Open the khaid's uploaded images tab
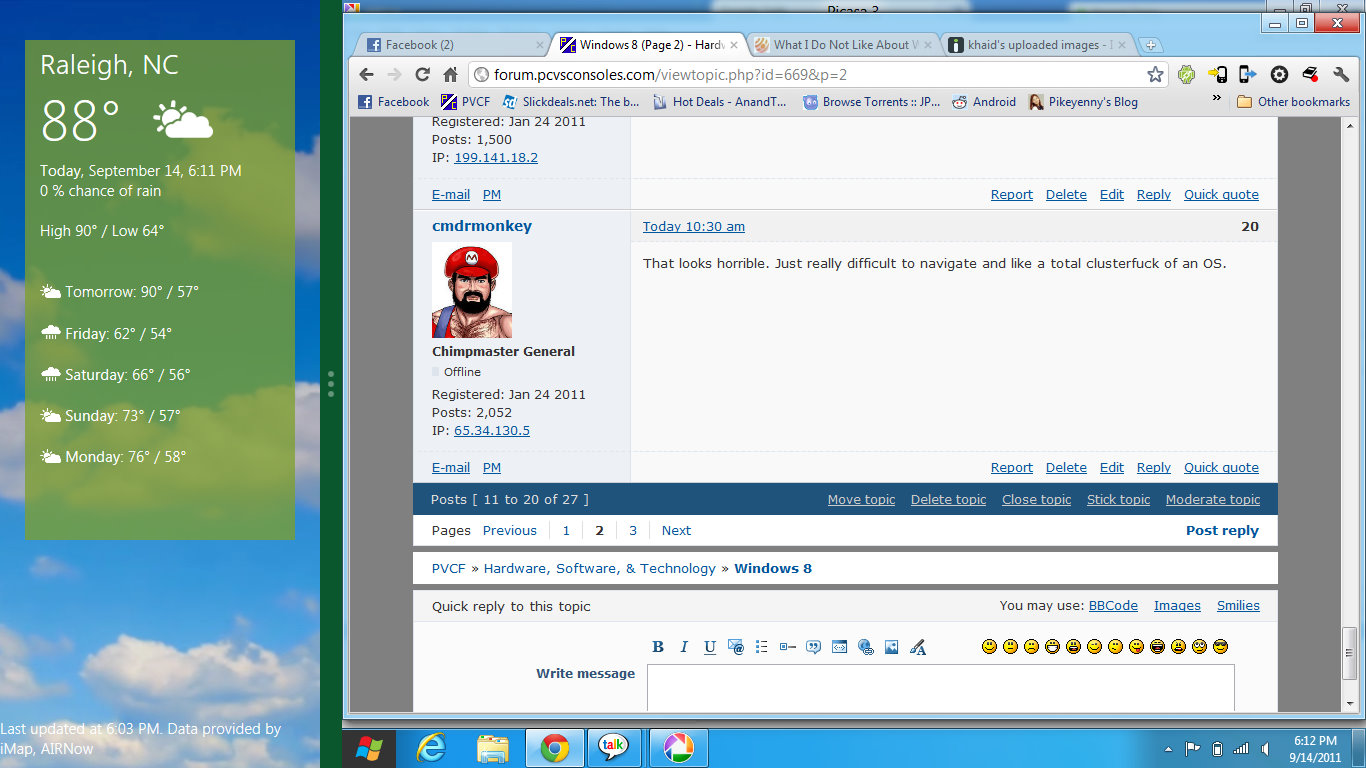This screenshot has height=768, width=1366. point(1038,45)
